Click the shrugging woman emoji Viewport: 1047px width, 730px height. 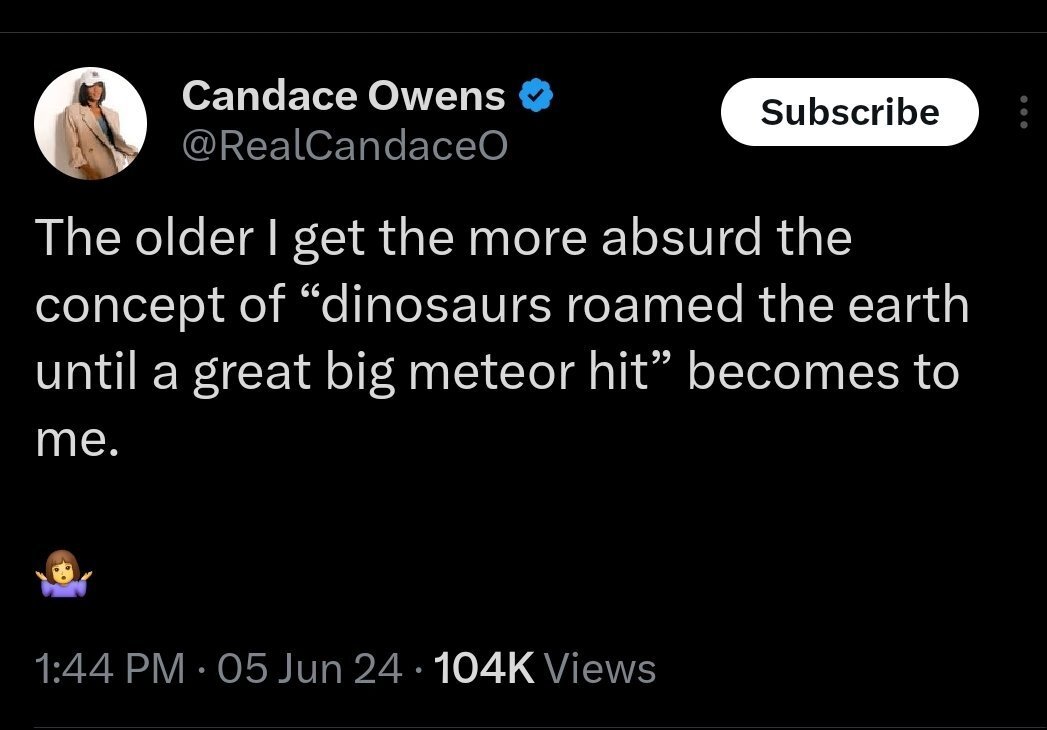click(x=65, y=572)
